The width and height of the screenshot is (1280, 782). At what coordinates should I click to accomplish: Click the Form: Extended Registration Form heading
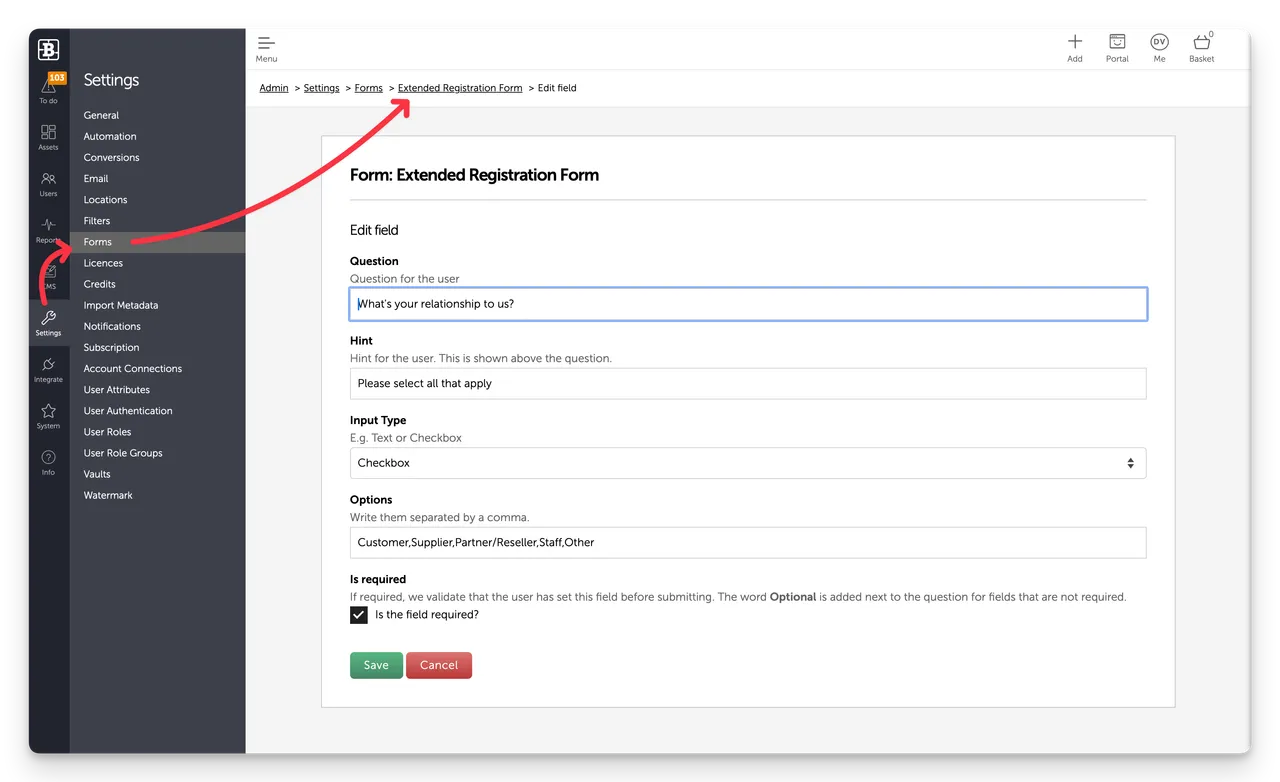474,175
